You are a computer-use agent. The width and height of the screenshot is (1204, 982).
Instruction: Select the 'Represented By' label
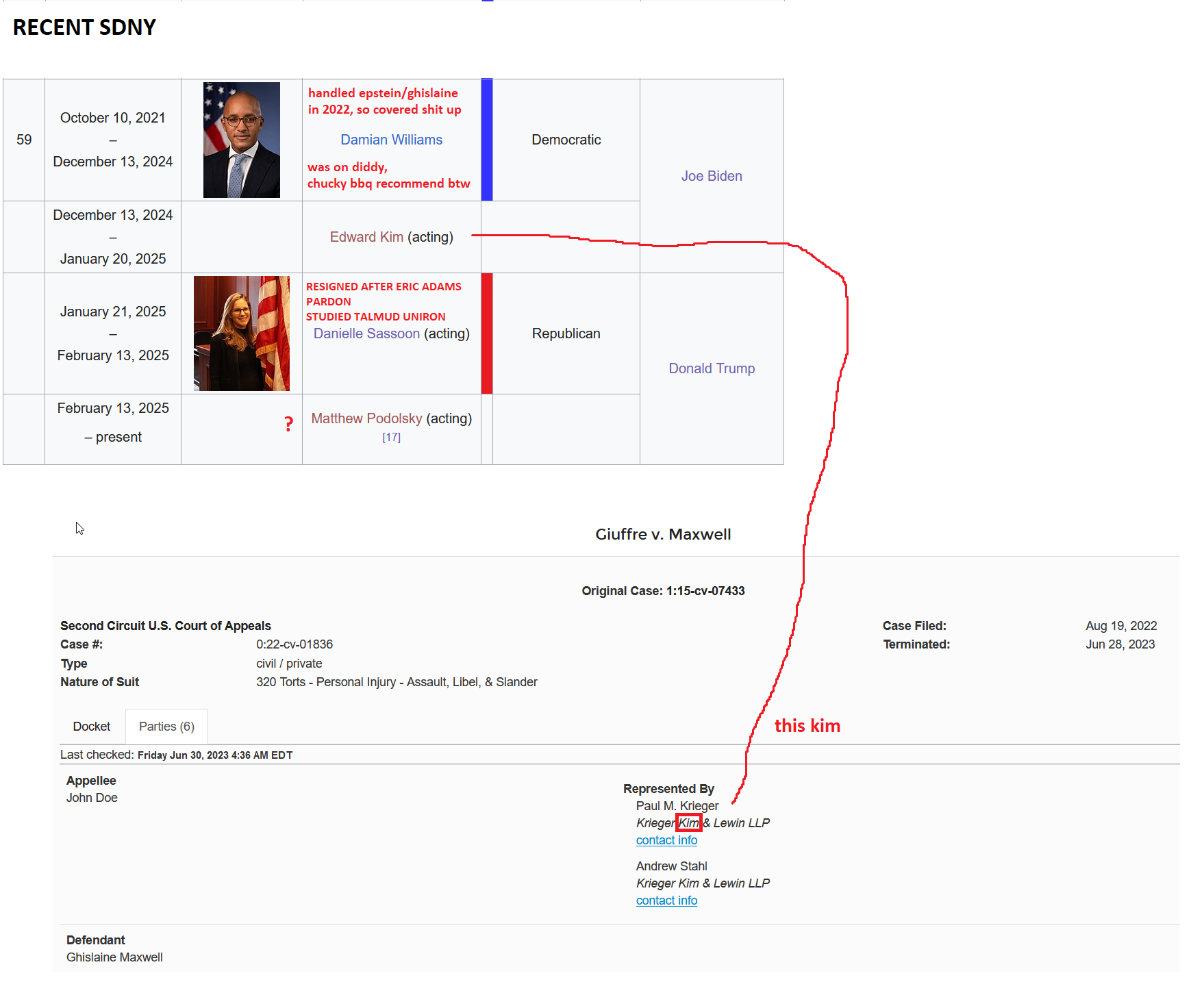[x=668, y=789]
